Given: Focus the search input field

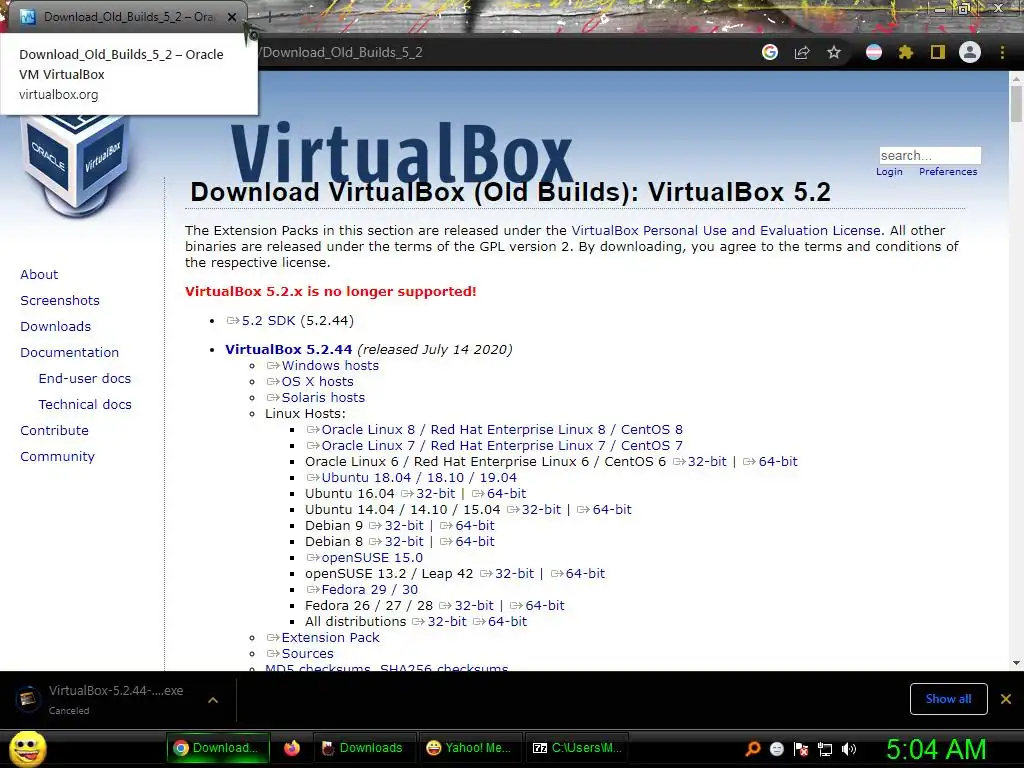Looking at the screenshot, I should pos(930,155).
